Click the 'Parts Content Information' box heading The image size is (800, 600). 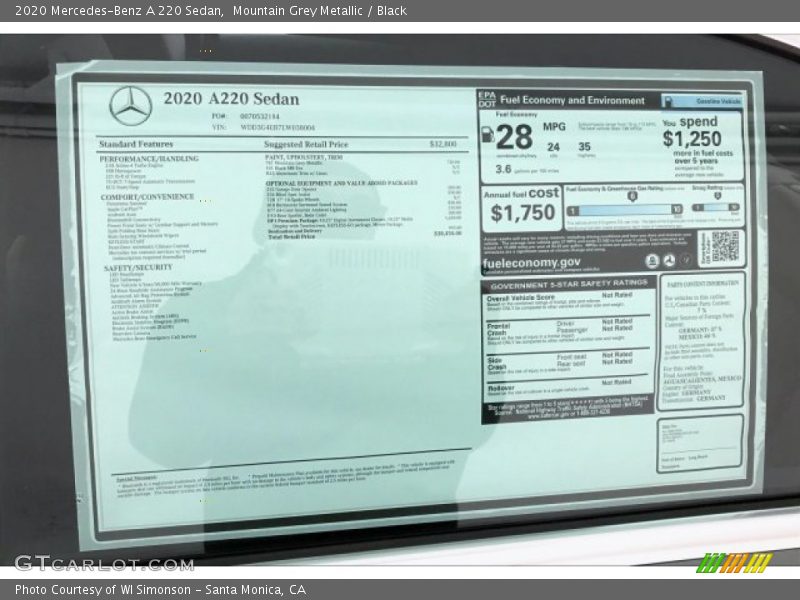pos(703,283)
